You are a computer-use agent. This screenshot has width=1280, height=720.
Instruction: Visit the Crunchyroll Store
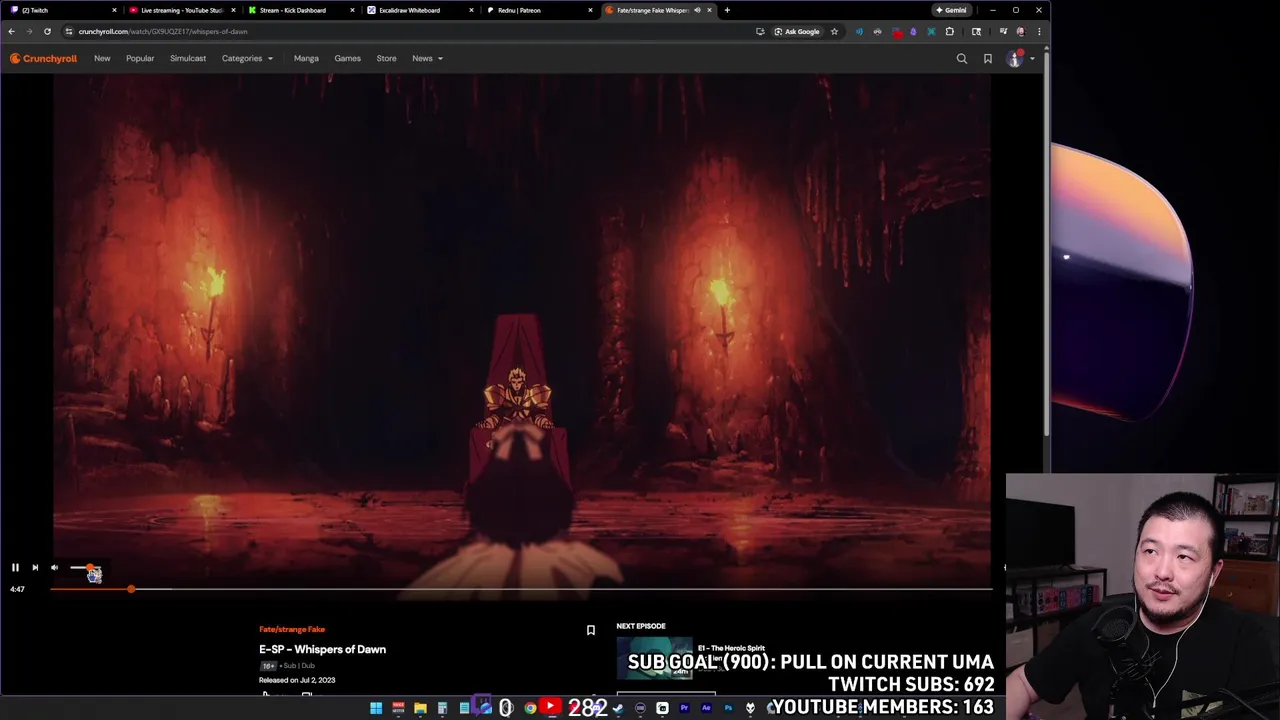point(386,58)
